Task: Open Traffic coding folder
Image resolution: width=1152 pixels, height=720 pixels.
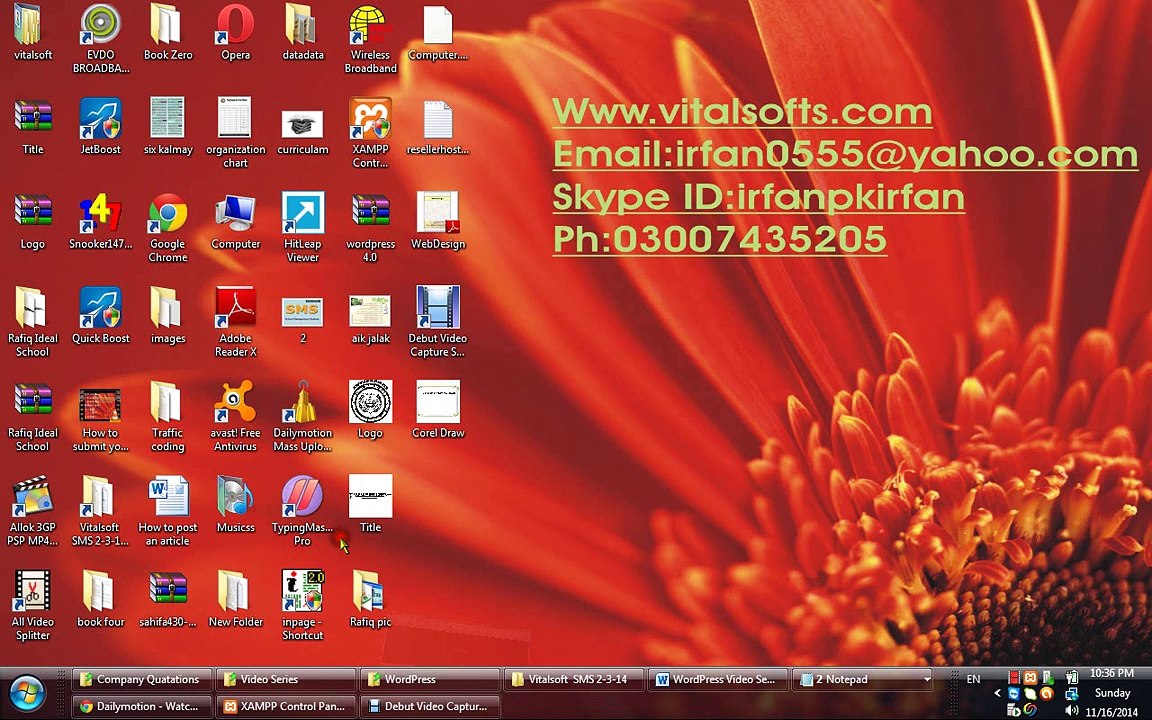Action: click(168, 416)
